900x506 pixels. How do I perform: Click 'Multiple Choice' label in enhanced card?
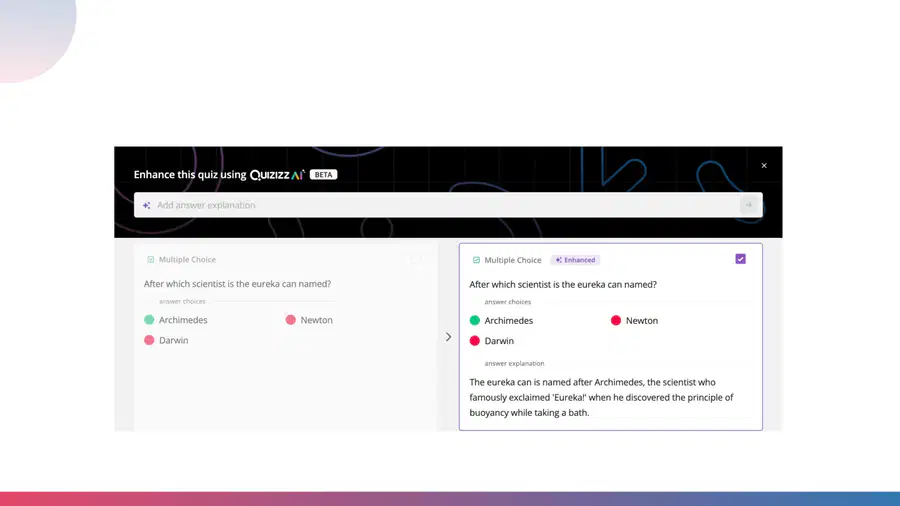point(513,260)
